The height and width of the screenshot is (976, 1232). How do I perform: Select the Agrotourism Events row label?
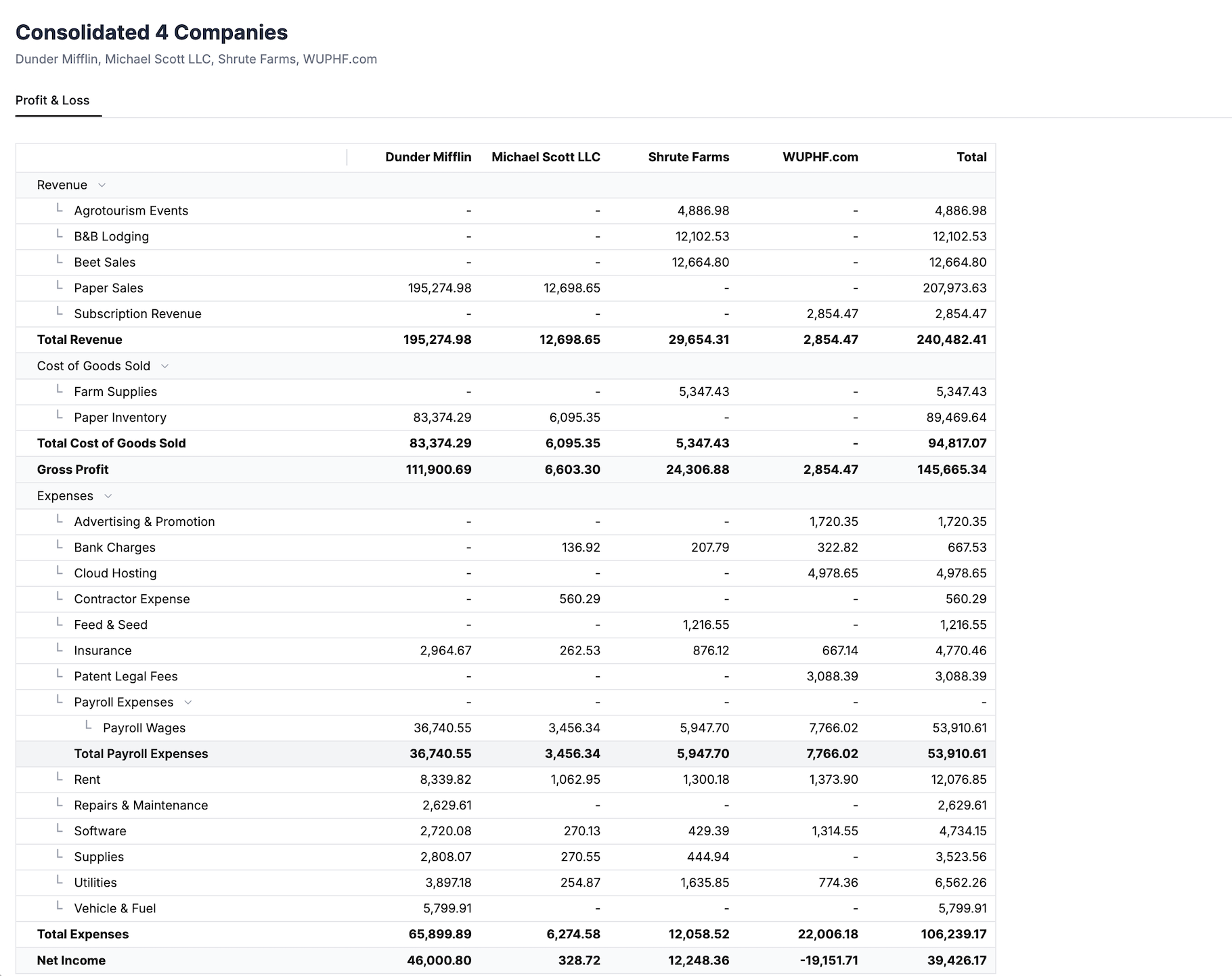pyautogui.click(x=131, y=210)
